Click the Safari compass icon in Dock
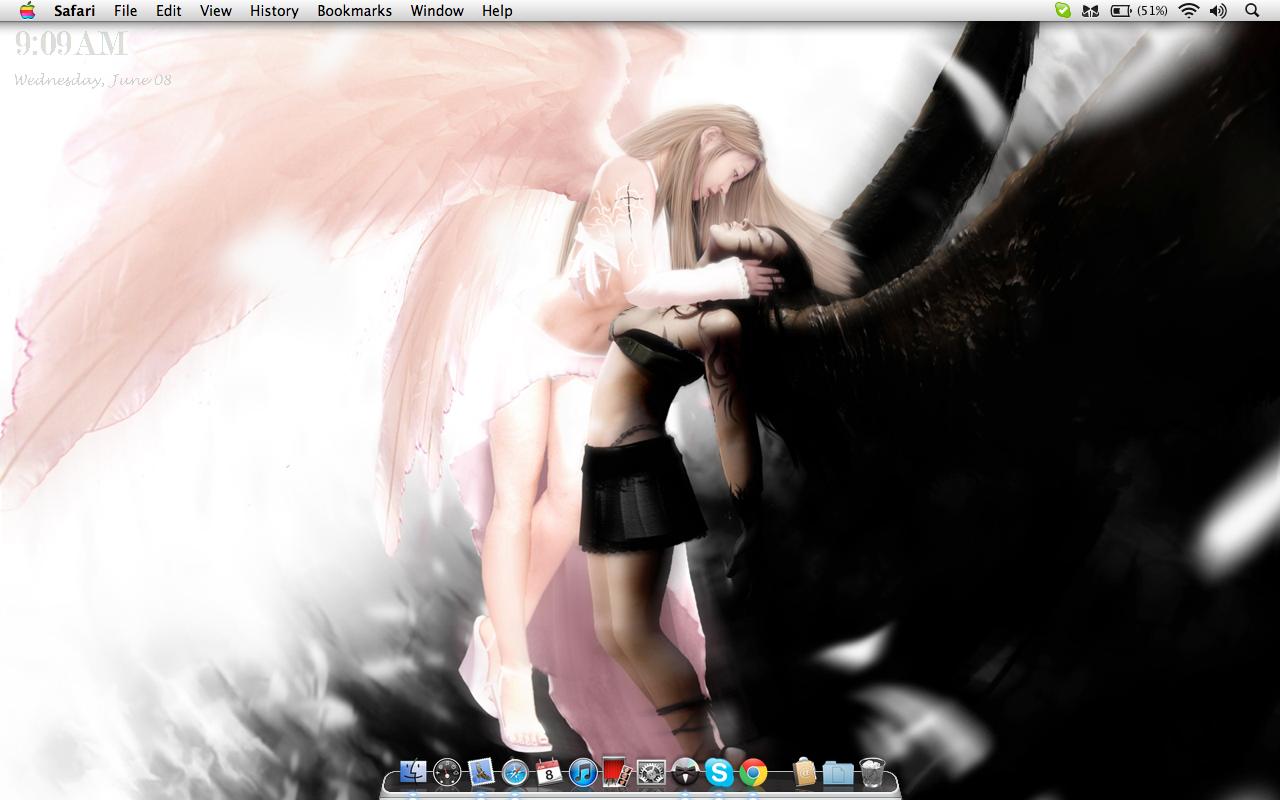 (x=515, y=771)
